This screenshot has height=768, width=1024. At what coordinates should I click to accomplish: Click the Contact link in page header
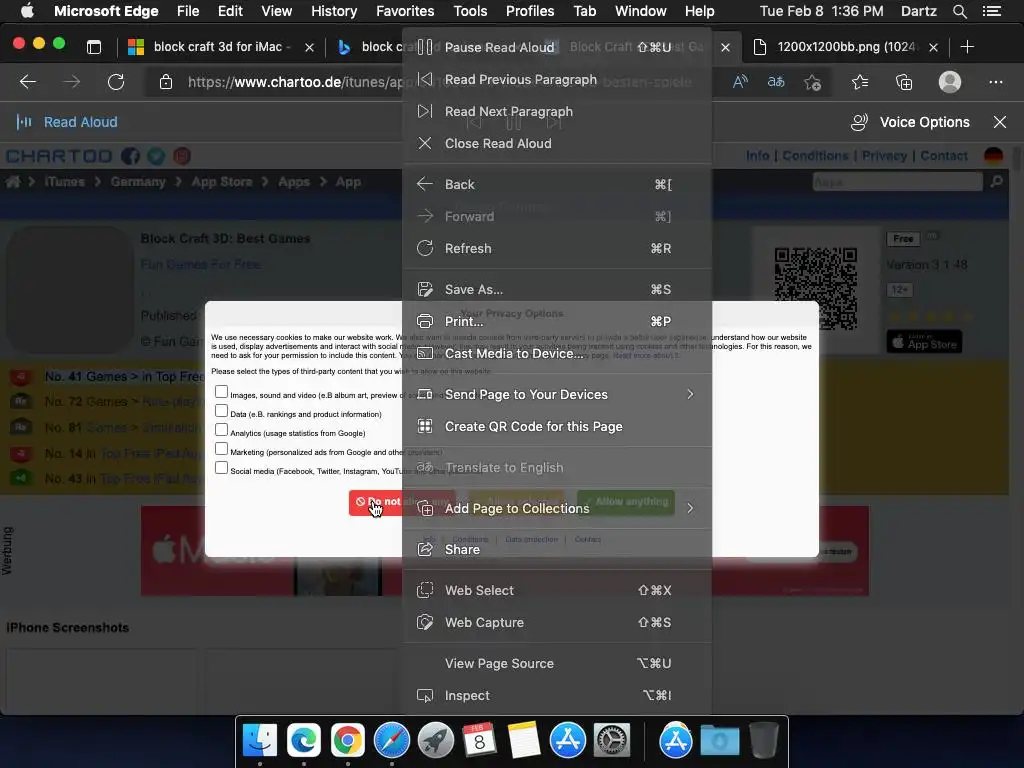(944, 156)
